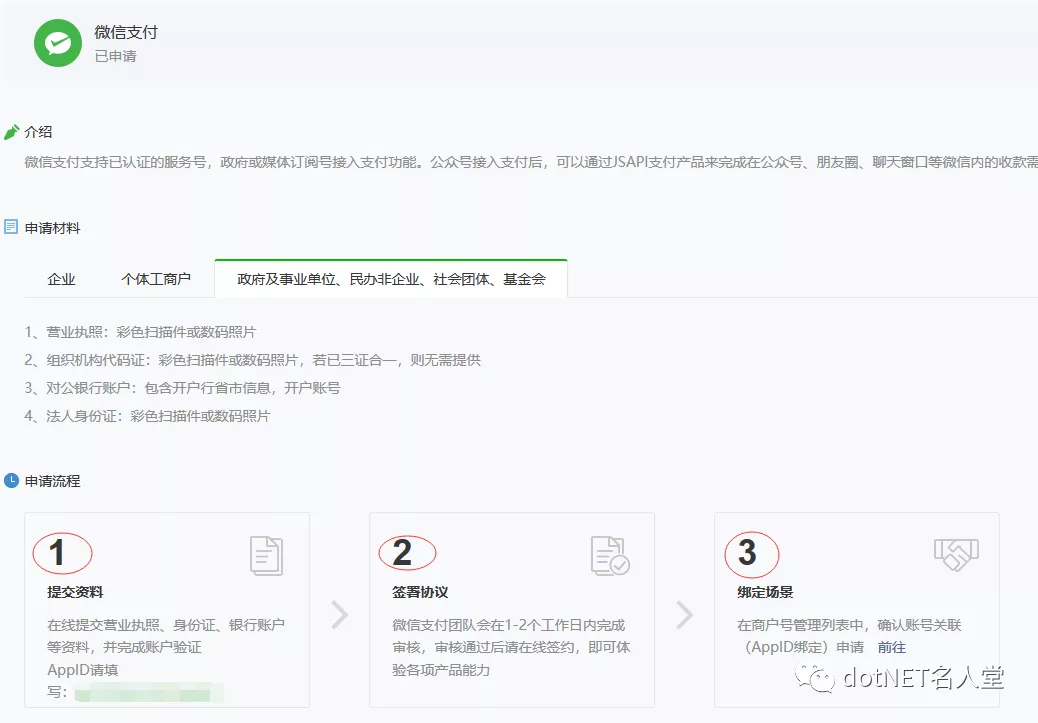
Task: Switch to the 企业 tab
Action: point(62,279)
